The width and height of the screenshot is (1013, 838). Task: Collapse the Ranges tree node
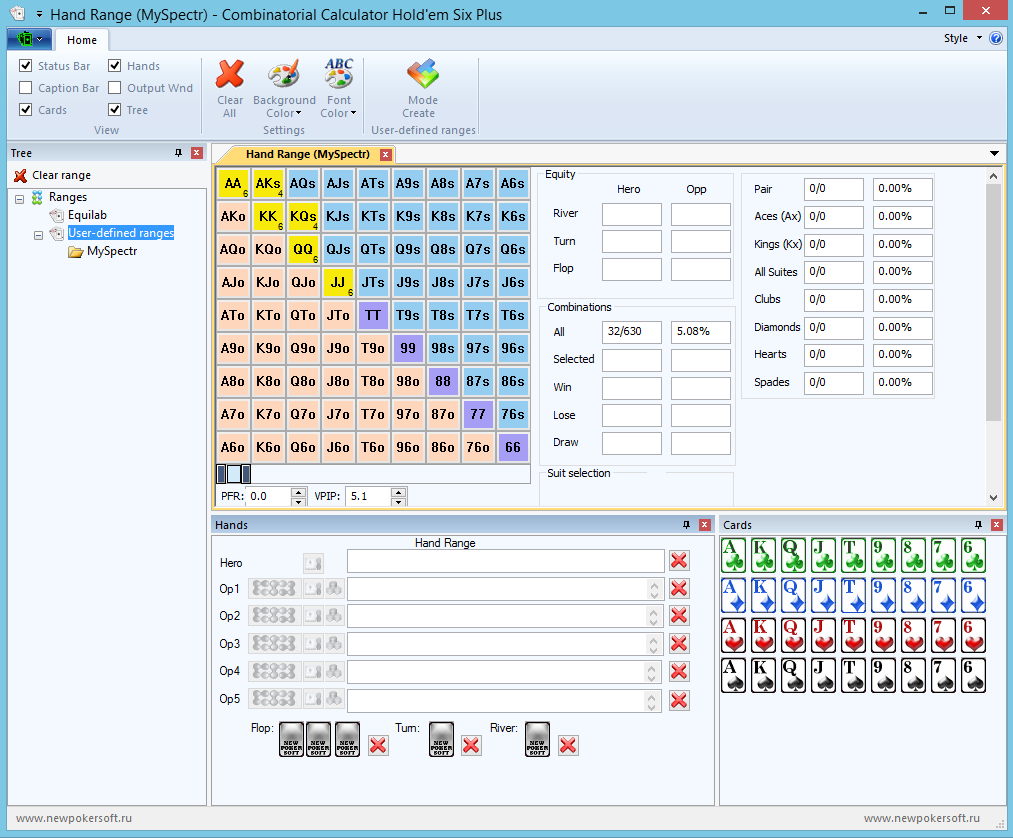click(20, 198)
